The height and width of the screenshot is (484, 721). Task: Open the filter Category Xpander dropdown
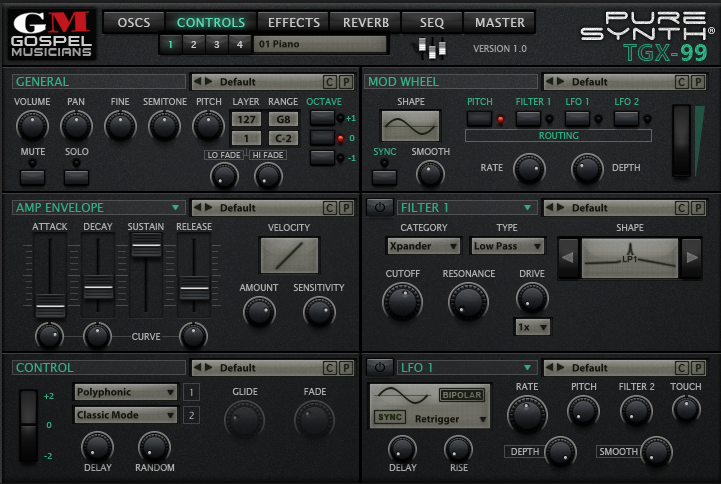(x=423, y=246)
